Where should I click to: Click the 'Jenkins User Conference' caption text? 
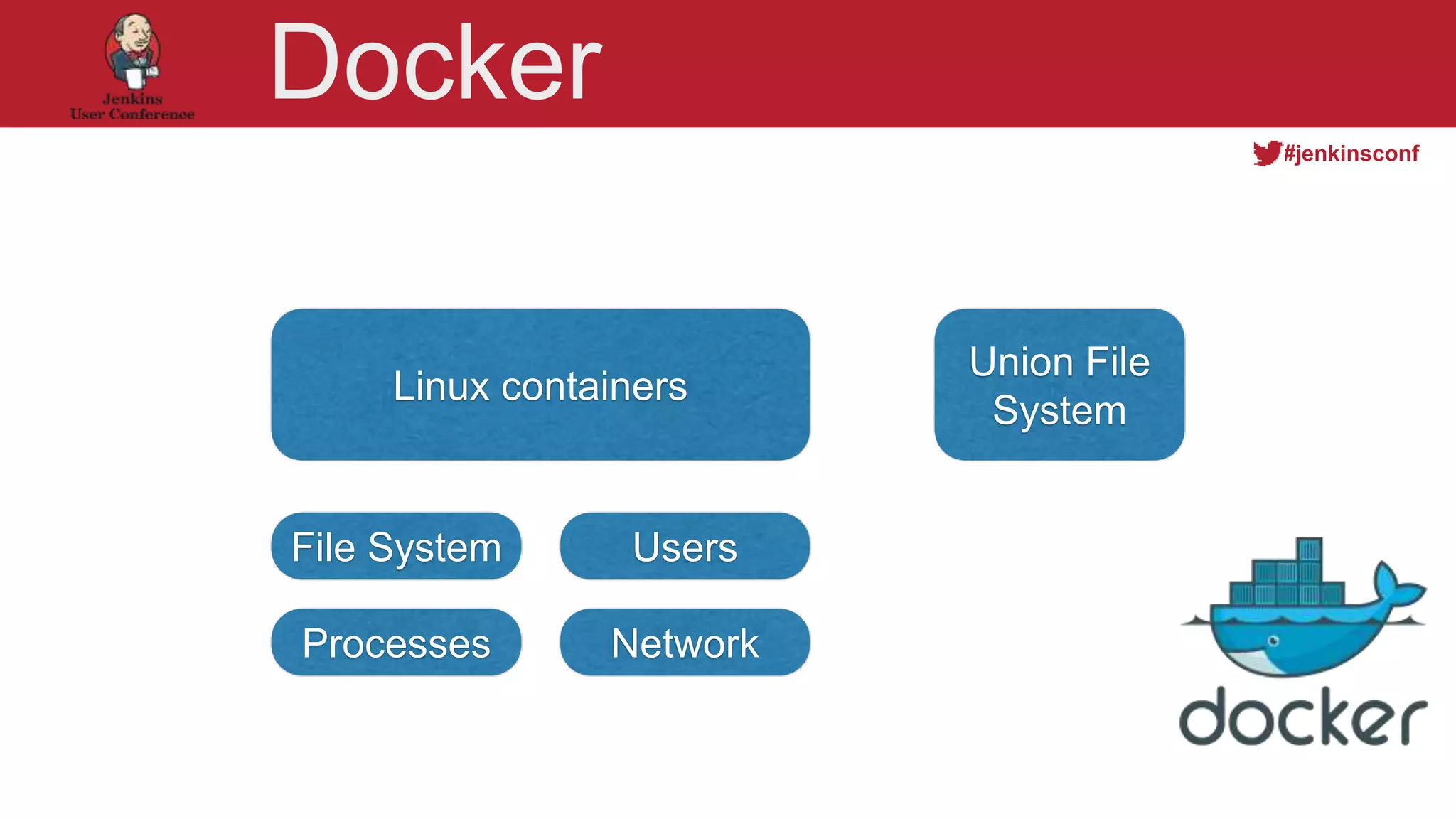pyautogui.click(x=132, y=107)
